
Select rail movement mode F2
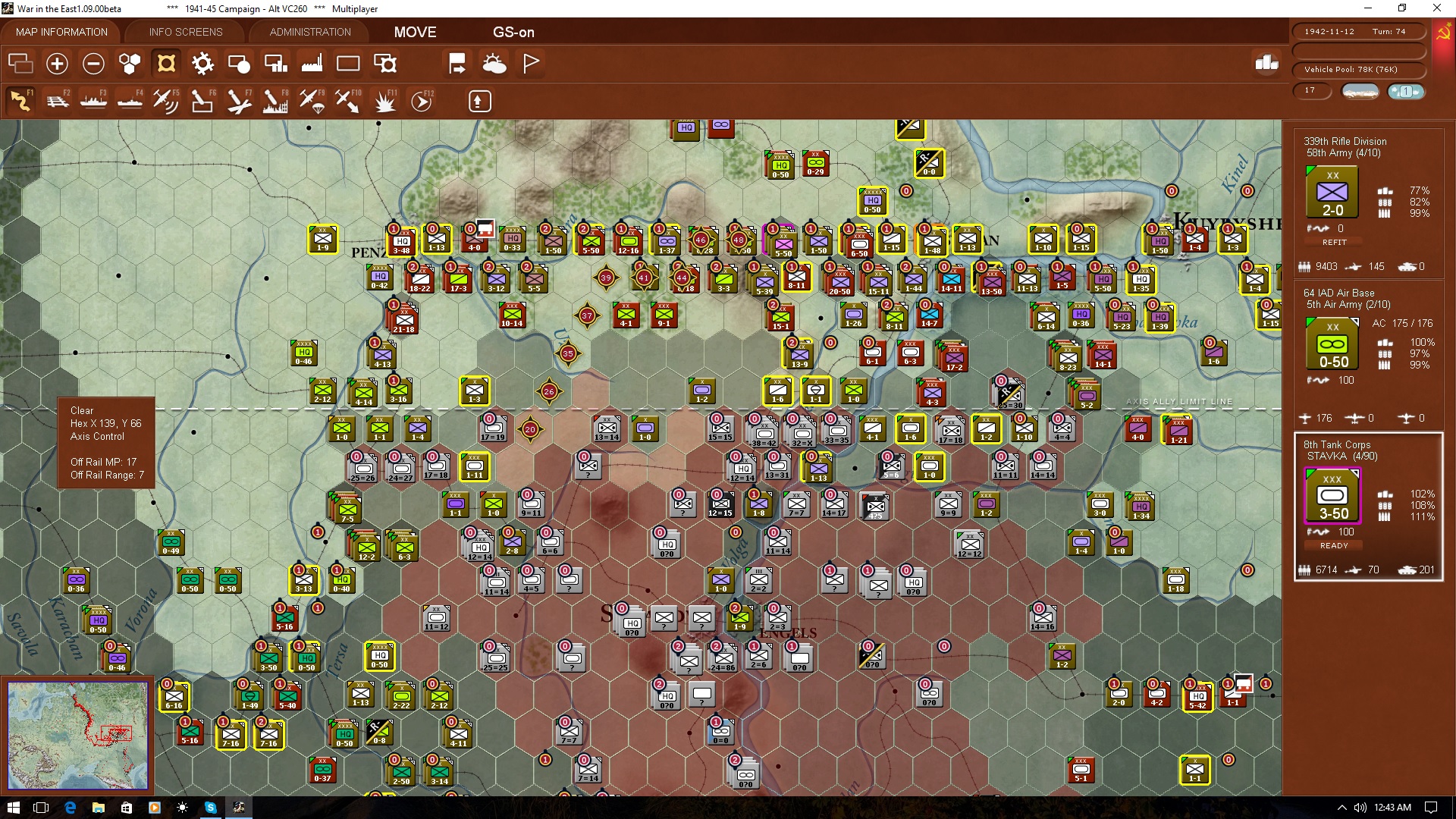58,101
